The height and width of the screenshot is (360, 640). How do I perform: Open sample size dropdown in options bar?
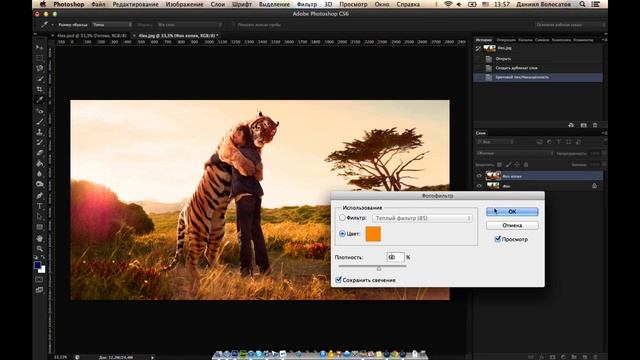coord(112,25)
